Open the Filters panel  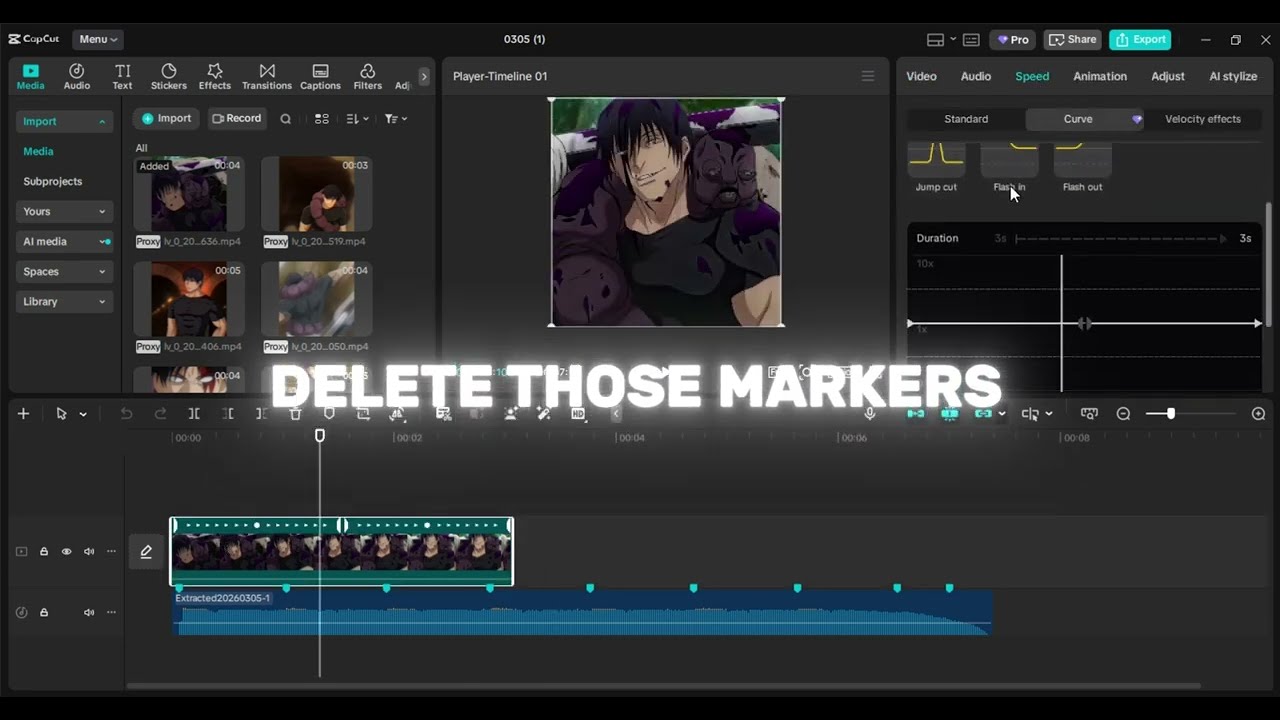(x=367, y=77)
